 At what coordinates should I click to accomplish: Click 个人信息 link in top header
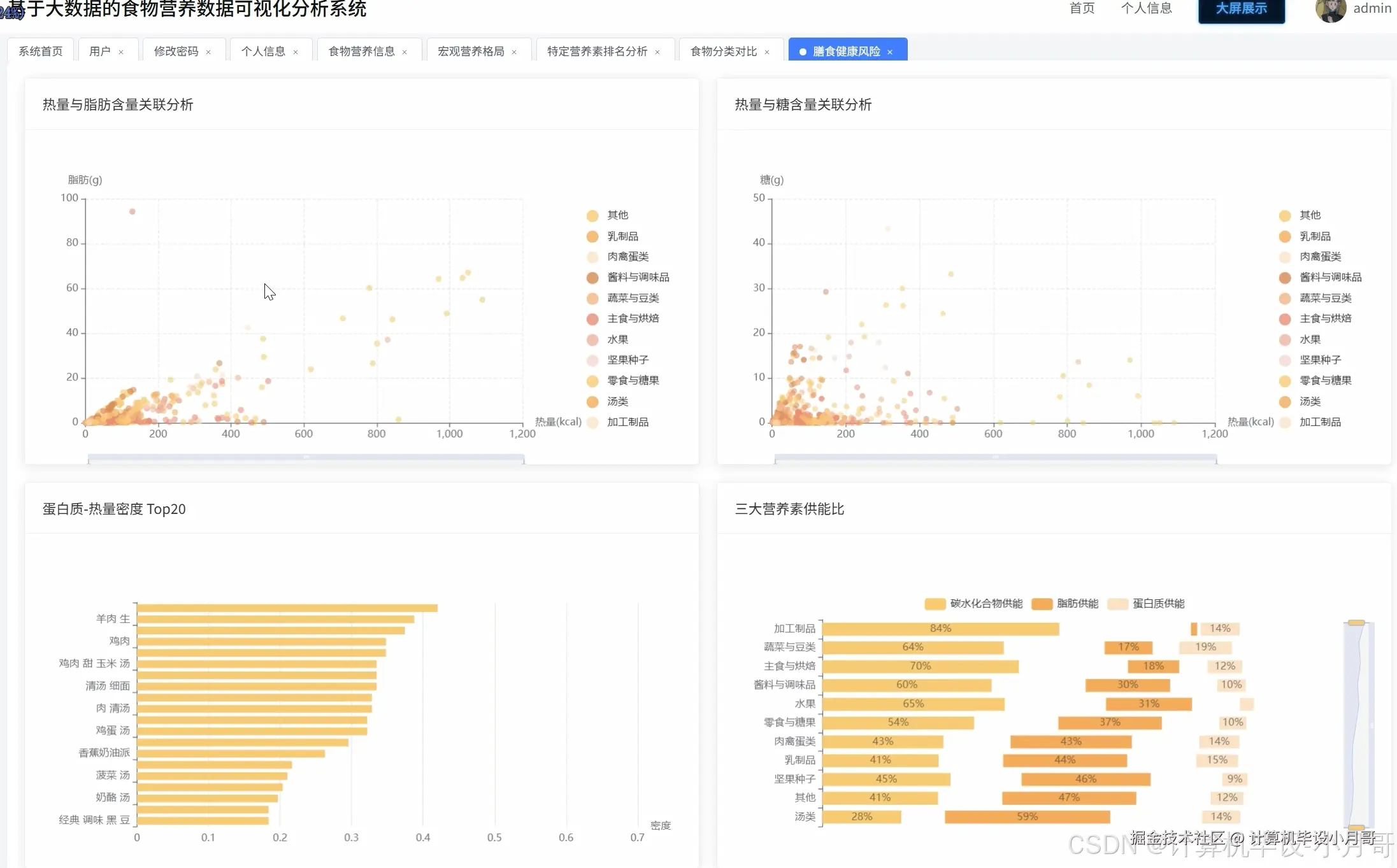click(x=1146, y=8)
